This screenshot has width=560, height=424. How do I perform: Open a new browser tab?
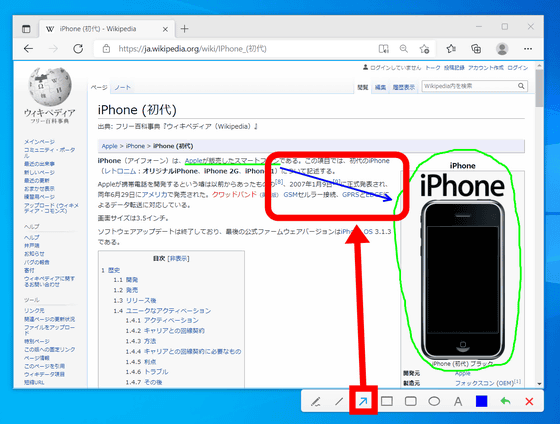184,29
